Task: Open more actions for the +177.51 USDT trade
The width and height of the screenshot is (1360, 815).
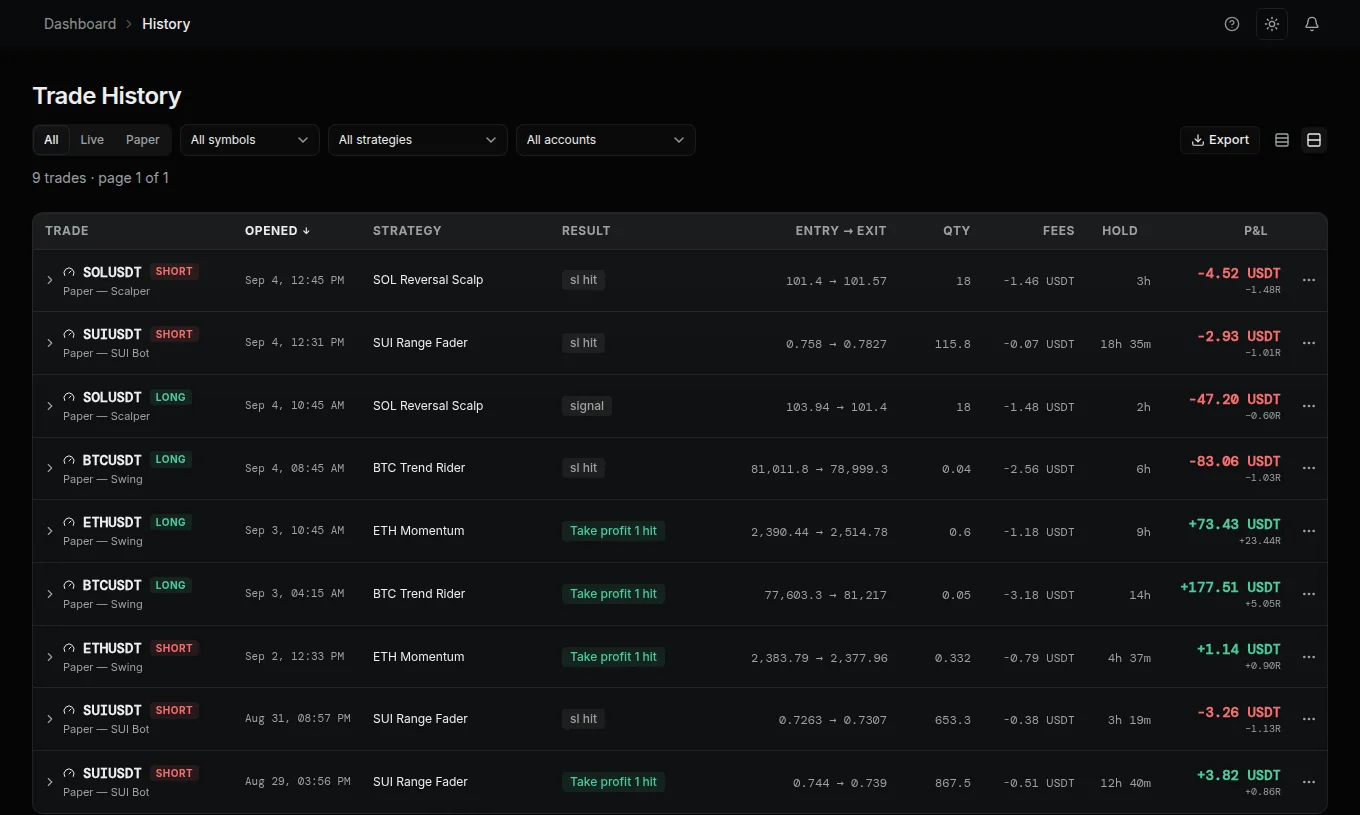Action: pos(1309,594)
